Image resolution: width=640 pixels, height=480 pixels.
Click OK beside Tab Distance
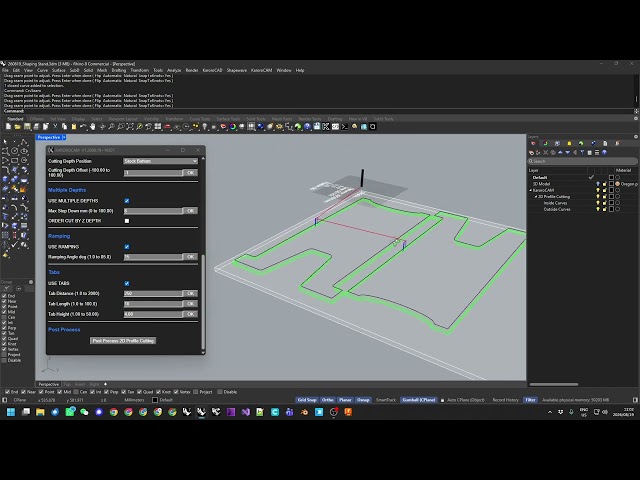tap(190, 293)
